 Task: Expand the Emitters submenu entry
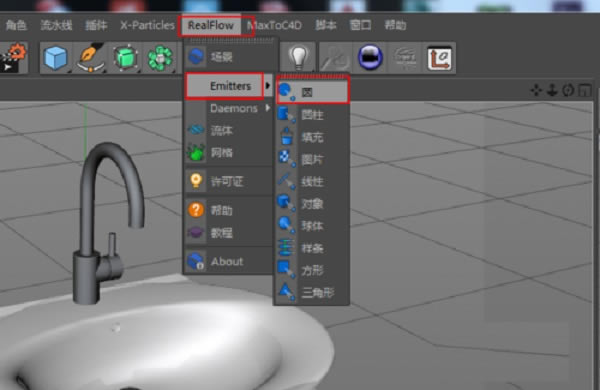point(229,86)
